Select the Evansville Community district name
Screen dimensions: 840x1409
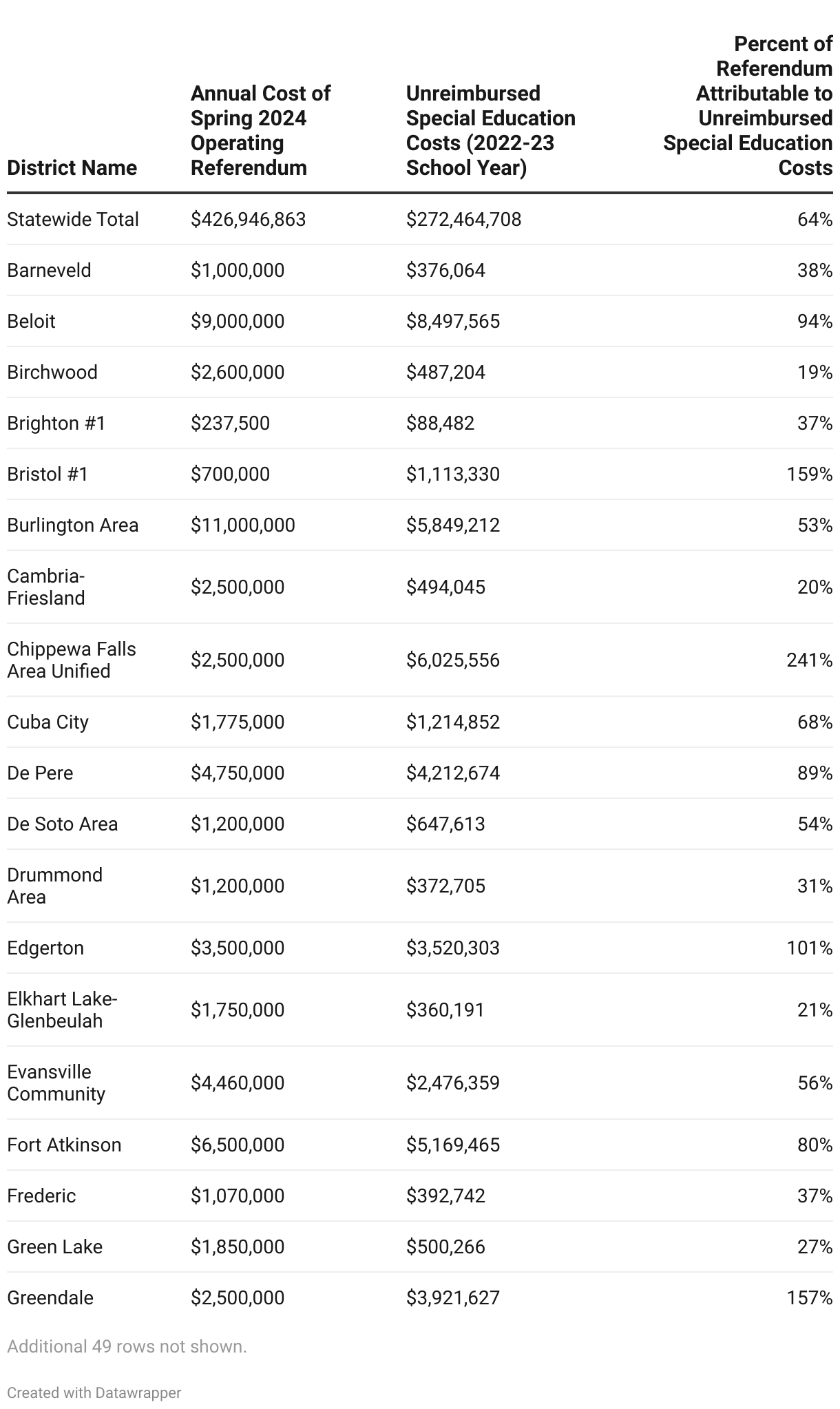click(56, 1083)
